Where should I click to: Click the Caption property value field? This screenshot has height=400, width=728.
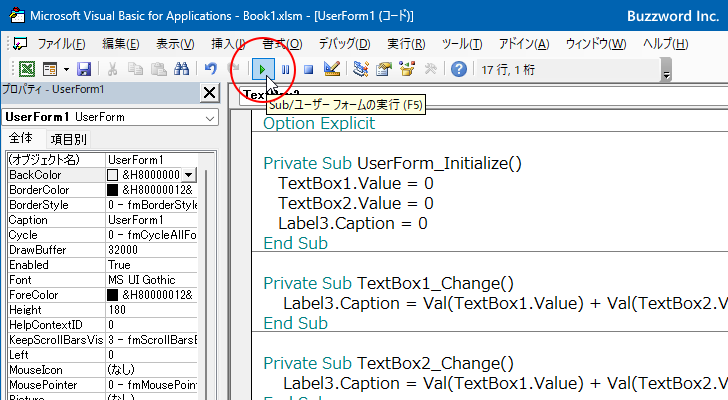click(152, 220)
